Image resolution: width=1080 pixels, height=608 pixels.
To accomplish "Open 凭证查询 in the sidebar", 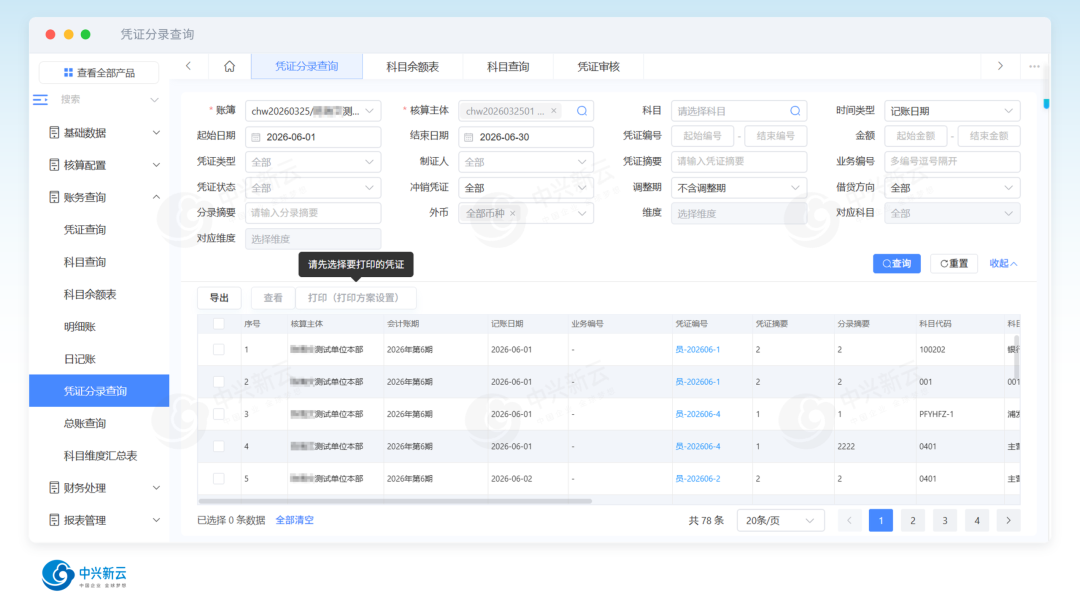I will [x=85, y=229].
